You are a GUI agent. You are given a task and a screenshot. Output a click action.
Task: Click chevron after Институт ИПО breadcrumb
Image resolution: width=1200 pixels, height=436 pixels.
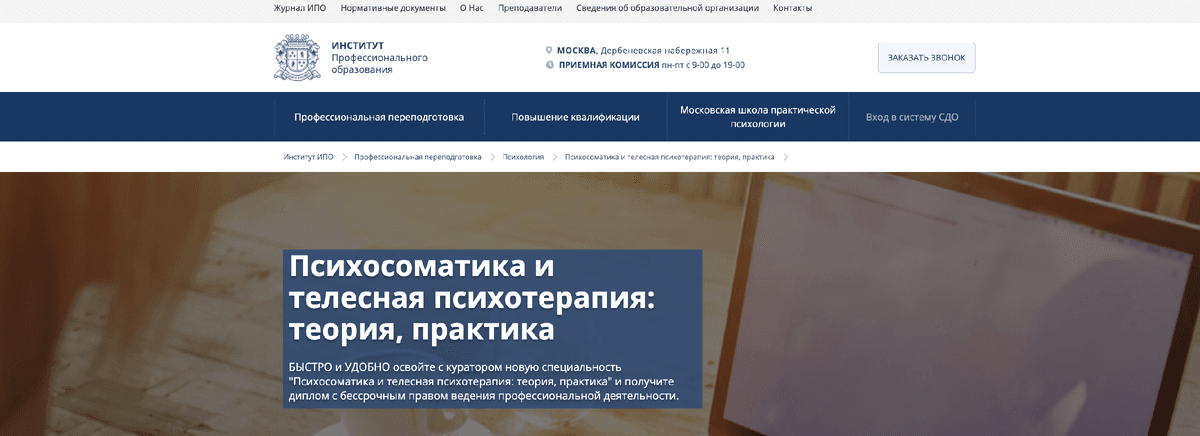click(x=343, y=157)
